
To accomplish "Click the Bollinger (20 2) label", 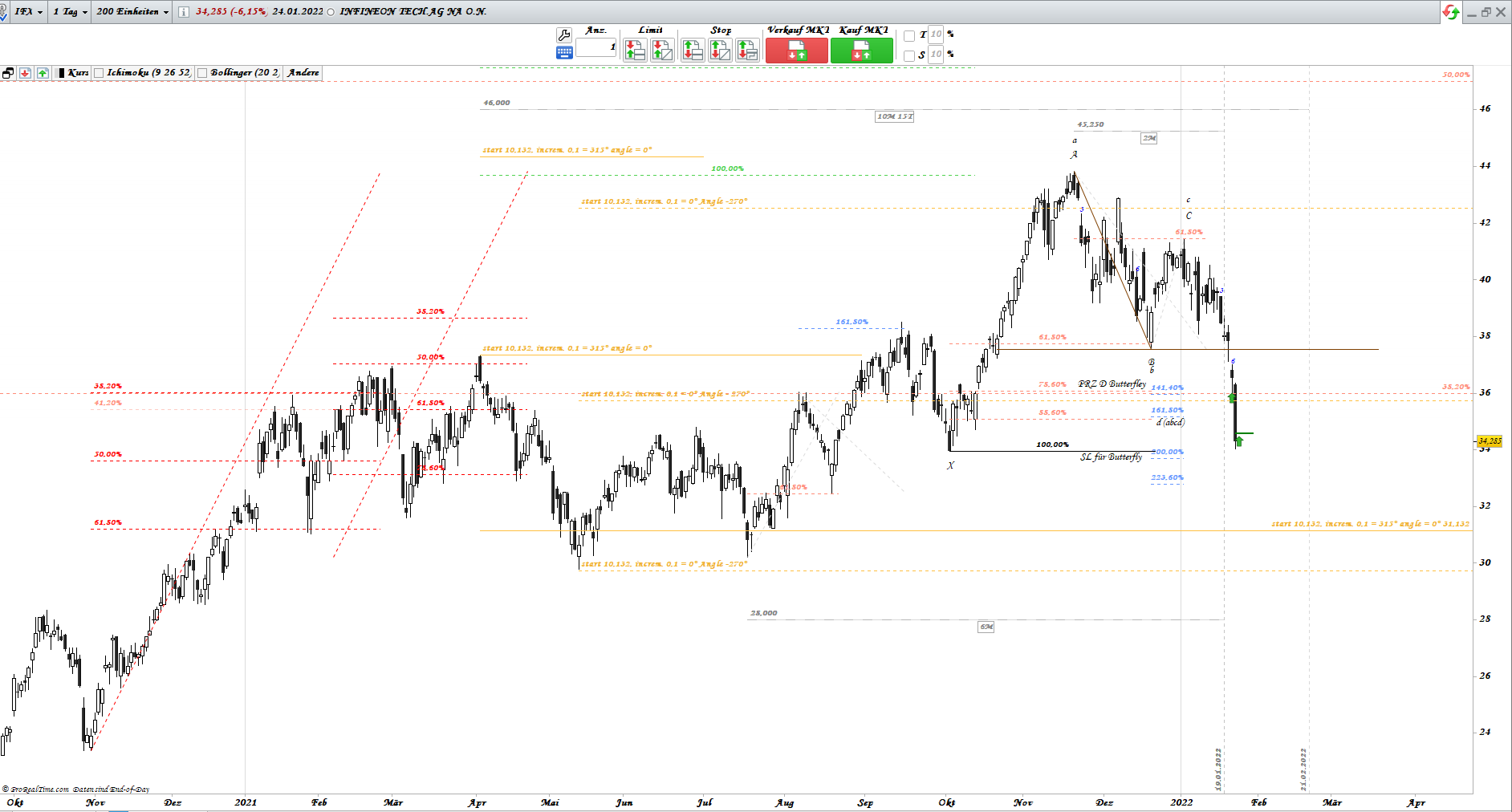I will click(245, 73).
